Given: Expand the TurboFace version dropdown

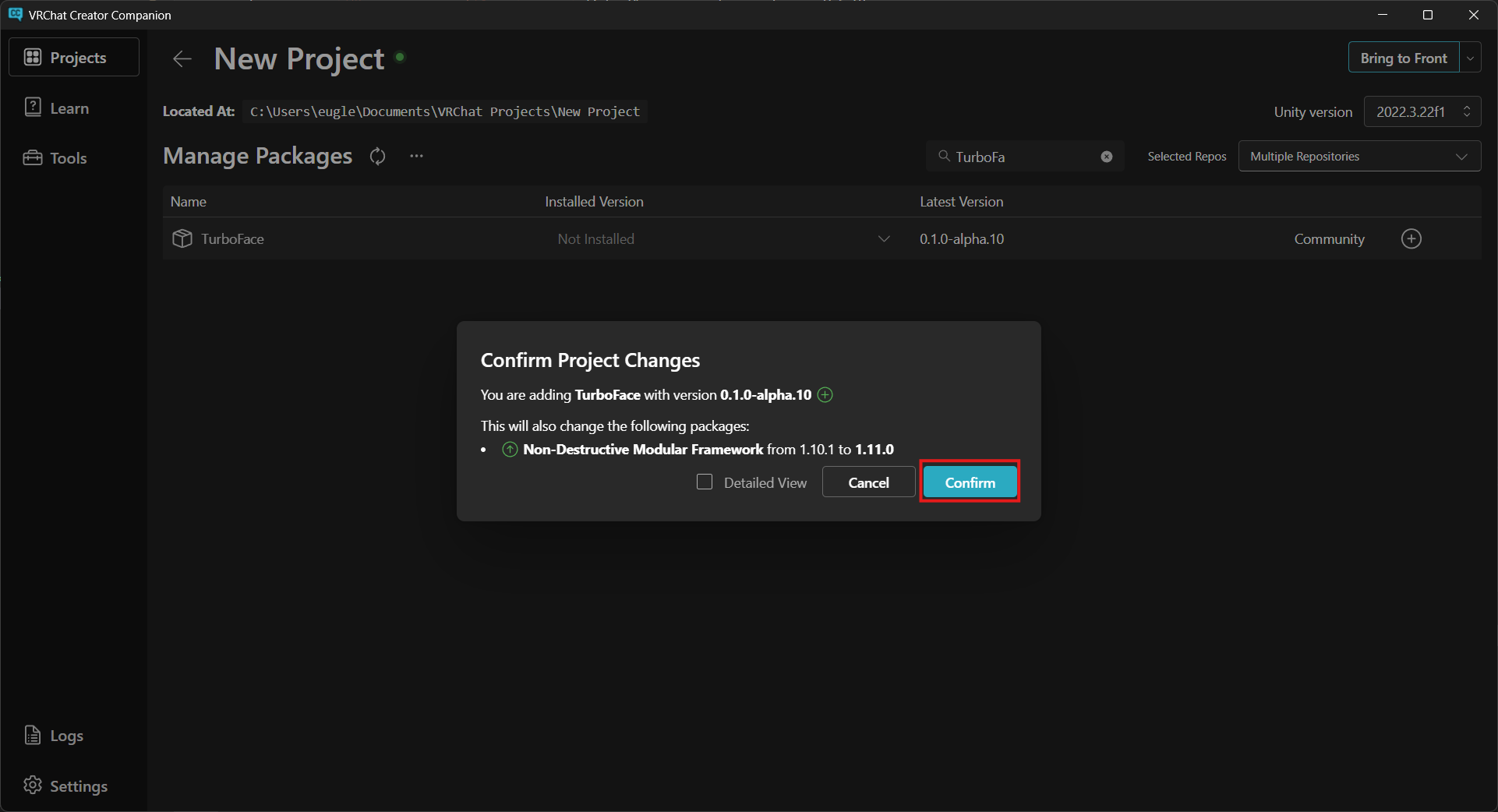Looking at the screenshot, I should [x=884, y=238].
